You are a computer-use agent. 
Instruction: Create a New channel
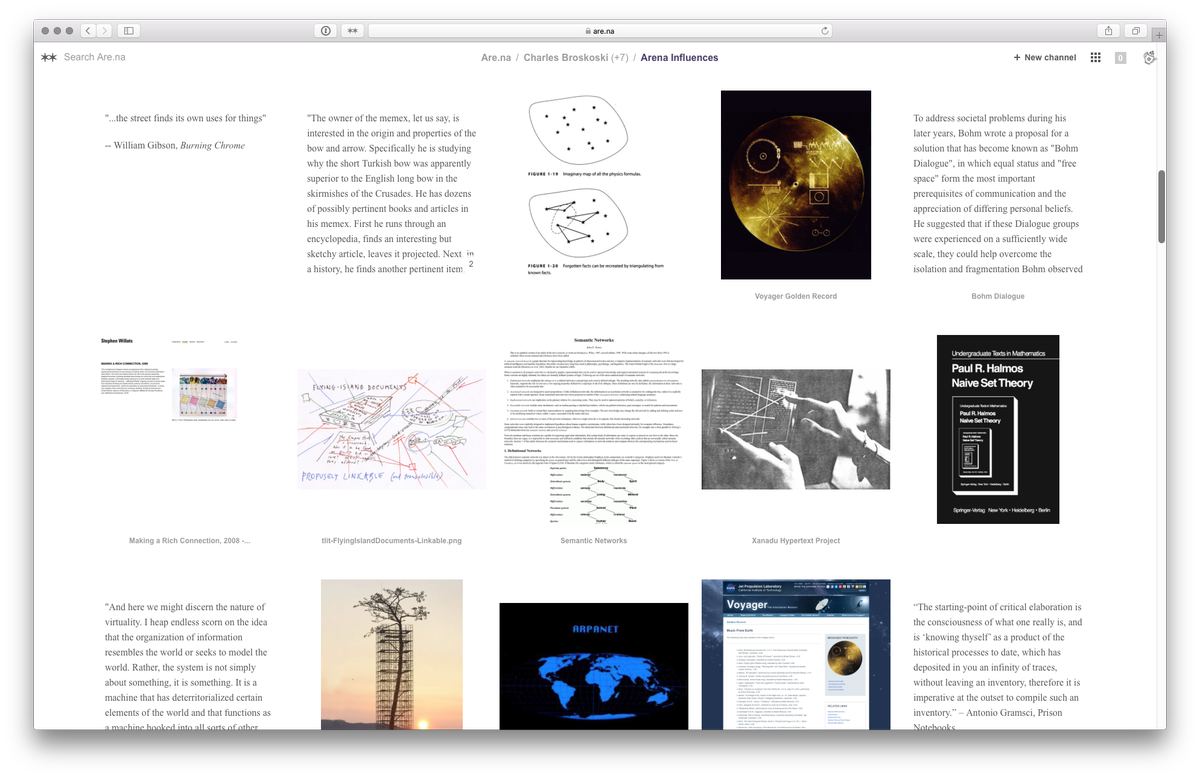pyautogui.click(x=1044, y=58)
